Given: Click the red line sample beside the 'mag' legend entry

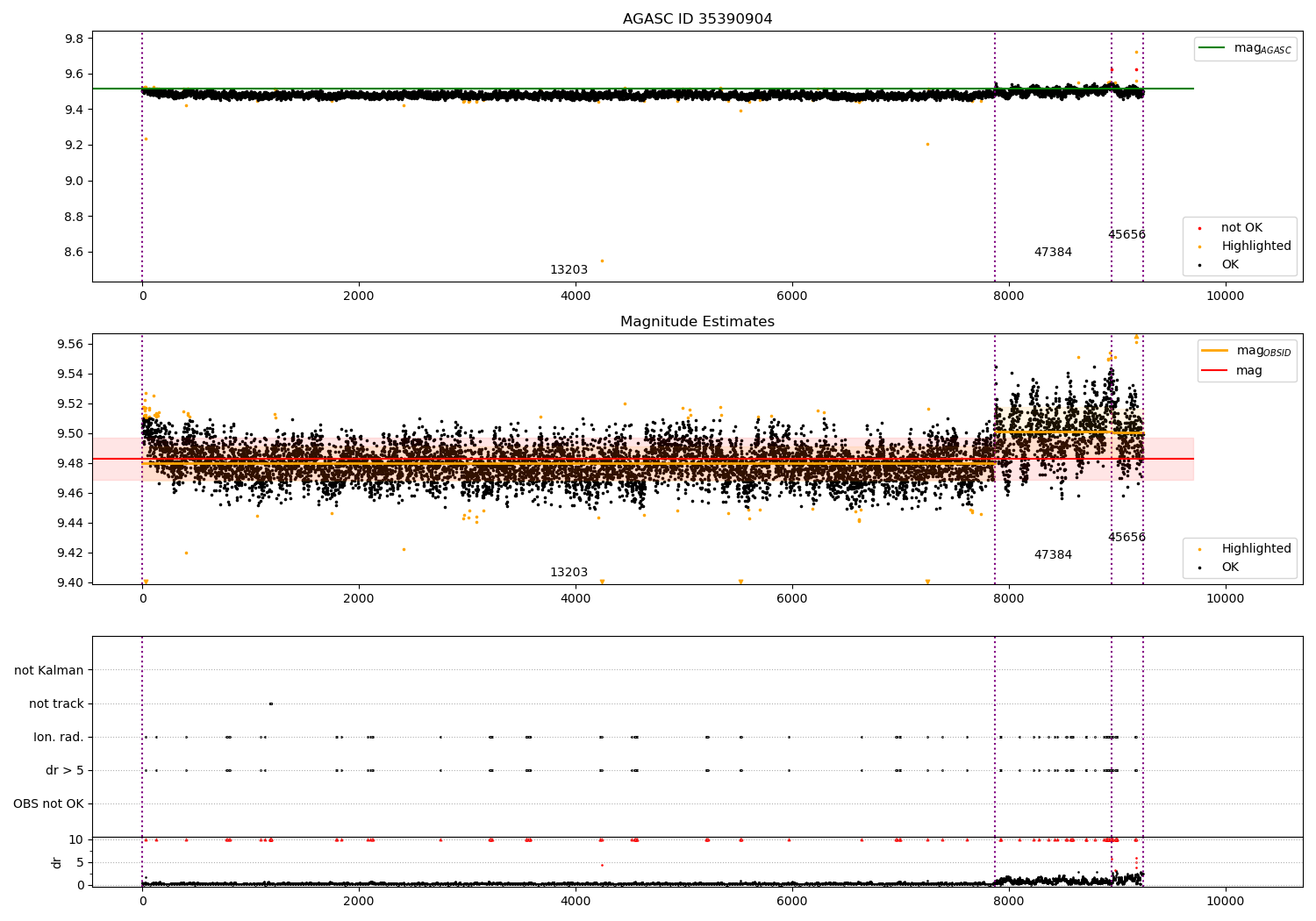Looking at the screenshot, I should point(1214,371).
